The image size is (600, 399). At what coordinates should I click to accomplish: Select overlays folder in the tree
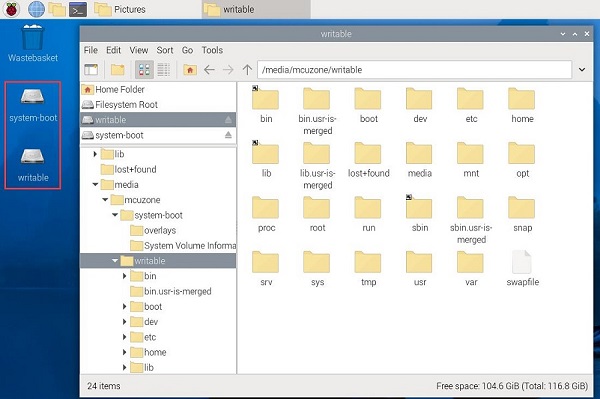coord(153,230)
